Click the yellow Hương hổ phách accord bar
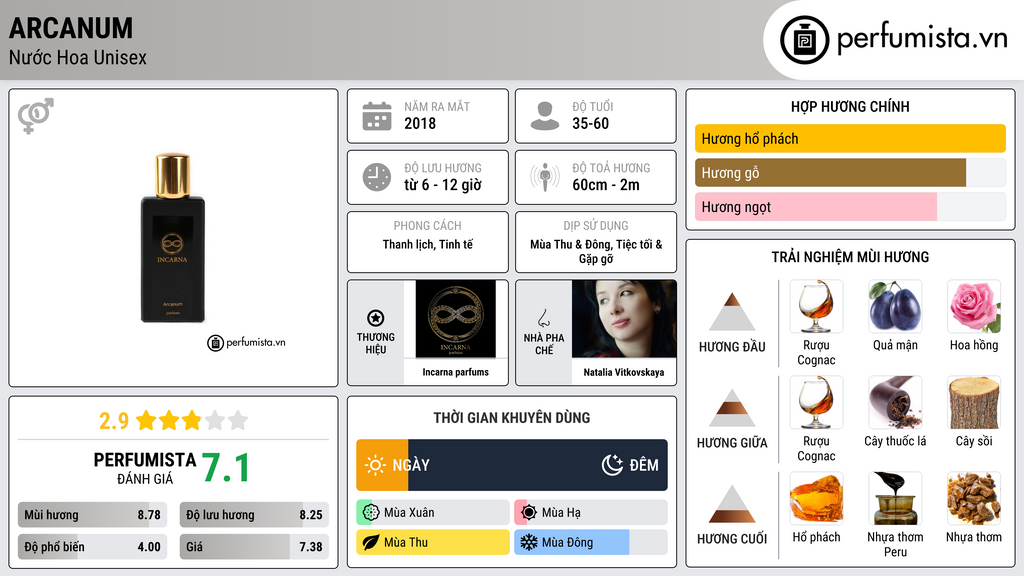The height and width of the screenshot is (576, 1024). (850, 138)
